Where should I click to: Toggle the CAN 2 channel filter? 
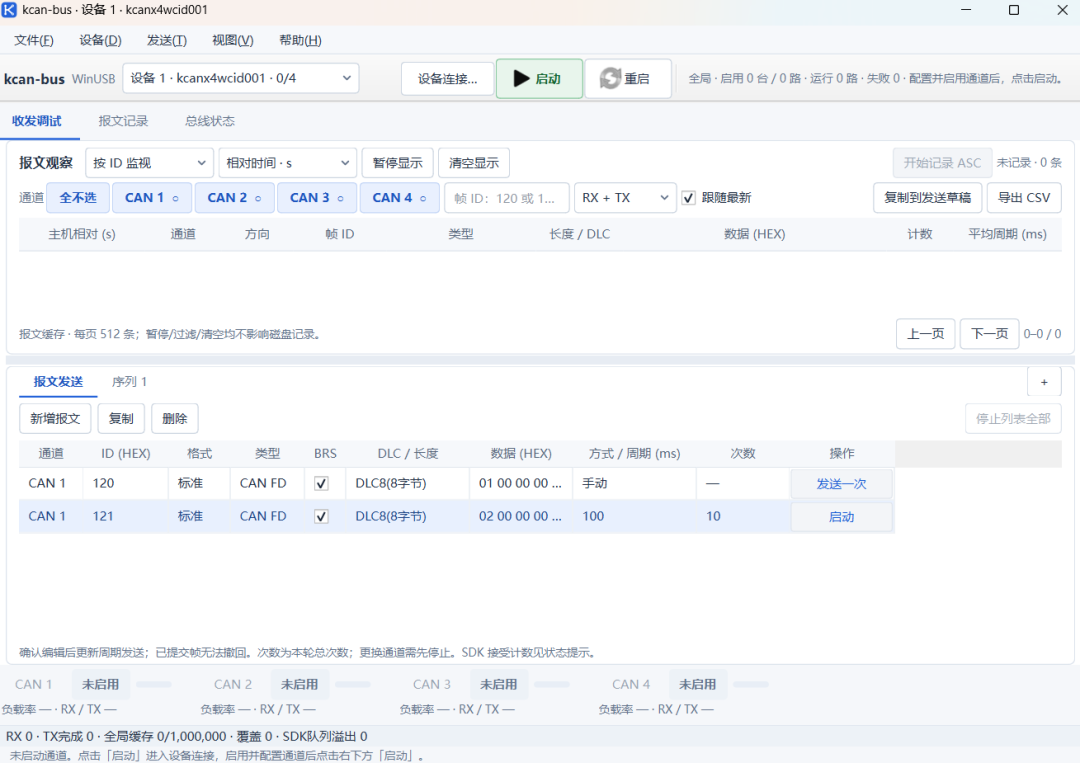[234, 198]
